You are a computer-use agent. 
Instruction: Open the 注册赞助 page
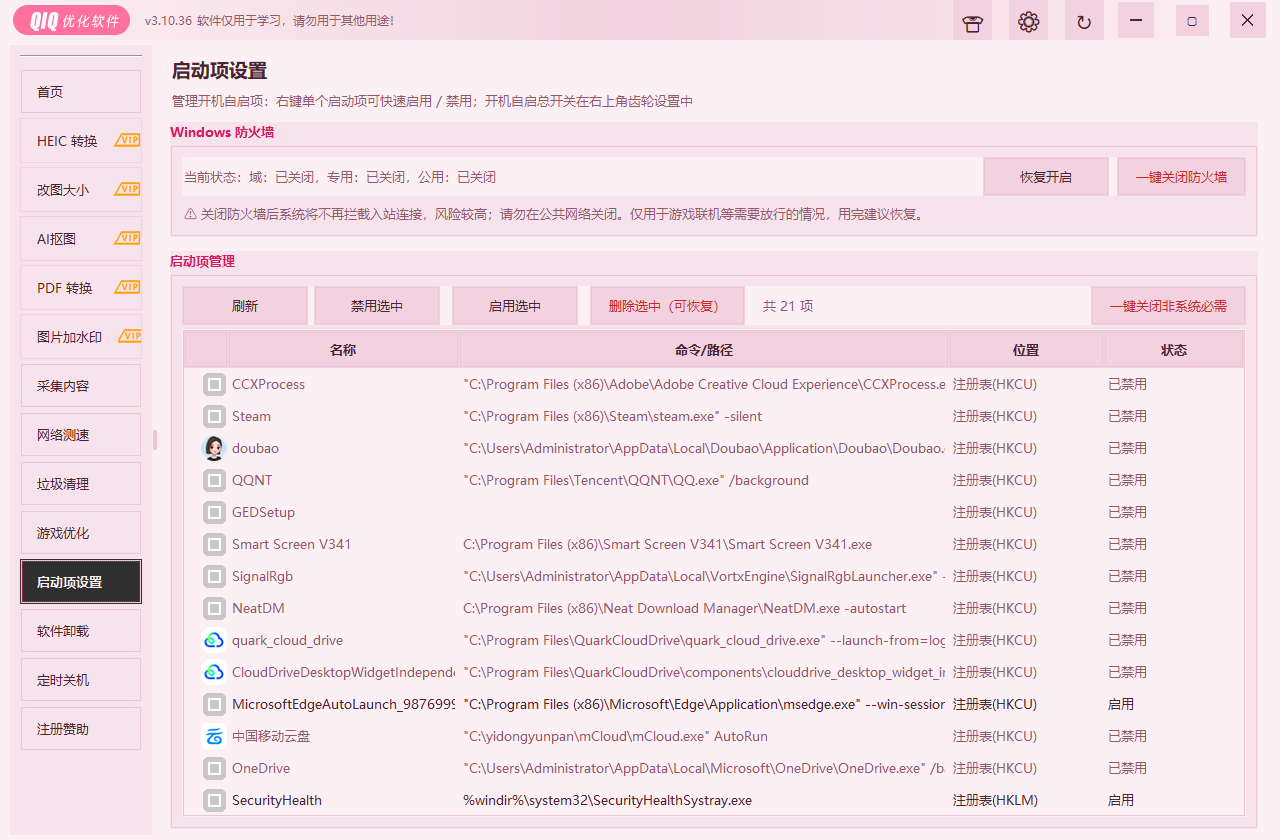(x=81, y=729)
